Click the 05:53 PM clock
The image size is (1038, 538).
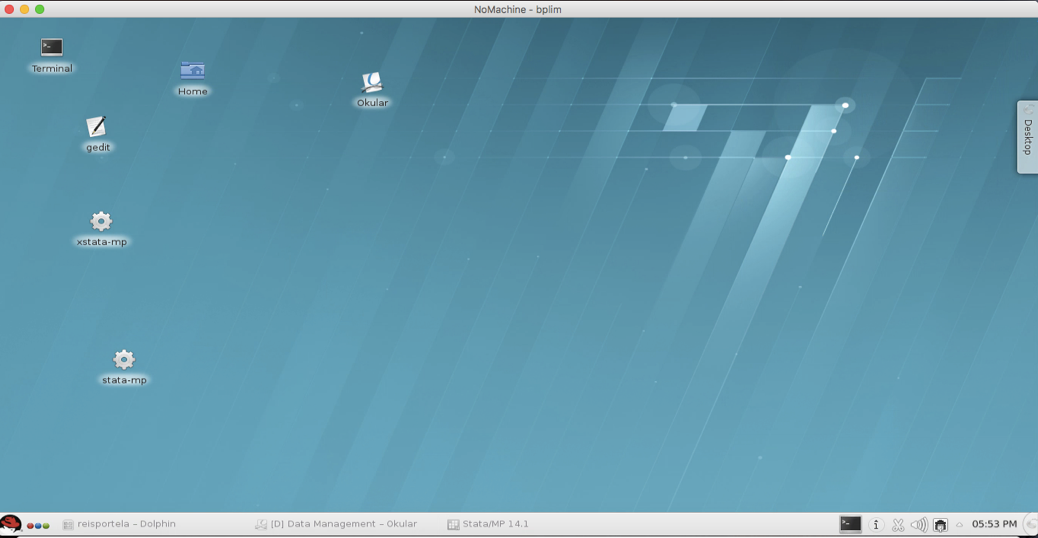[x=994, y=524]
